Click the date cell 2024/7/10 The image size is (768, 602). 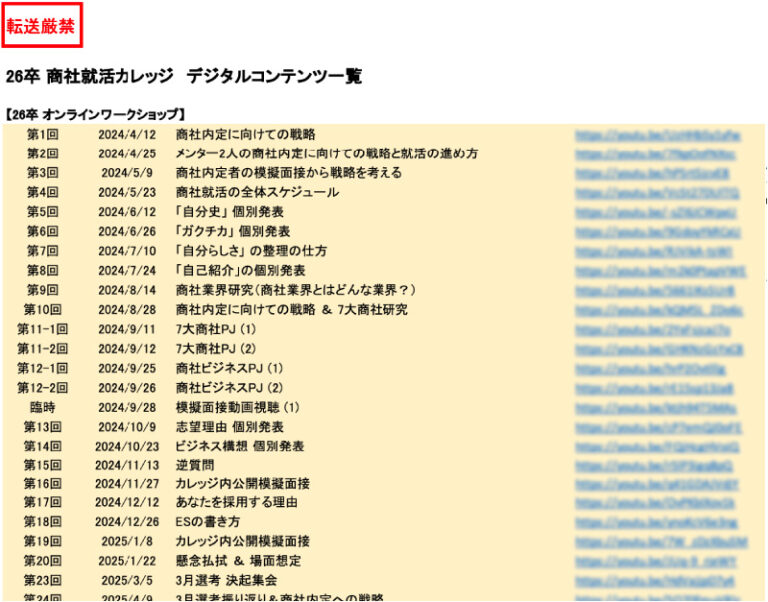127,251
